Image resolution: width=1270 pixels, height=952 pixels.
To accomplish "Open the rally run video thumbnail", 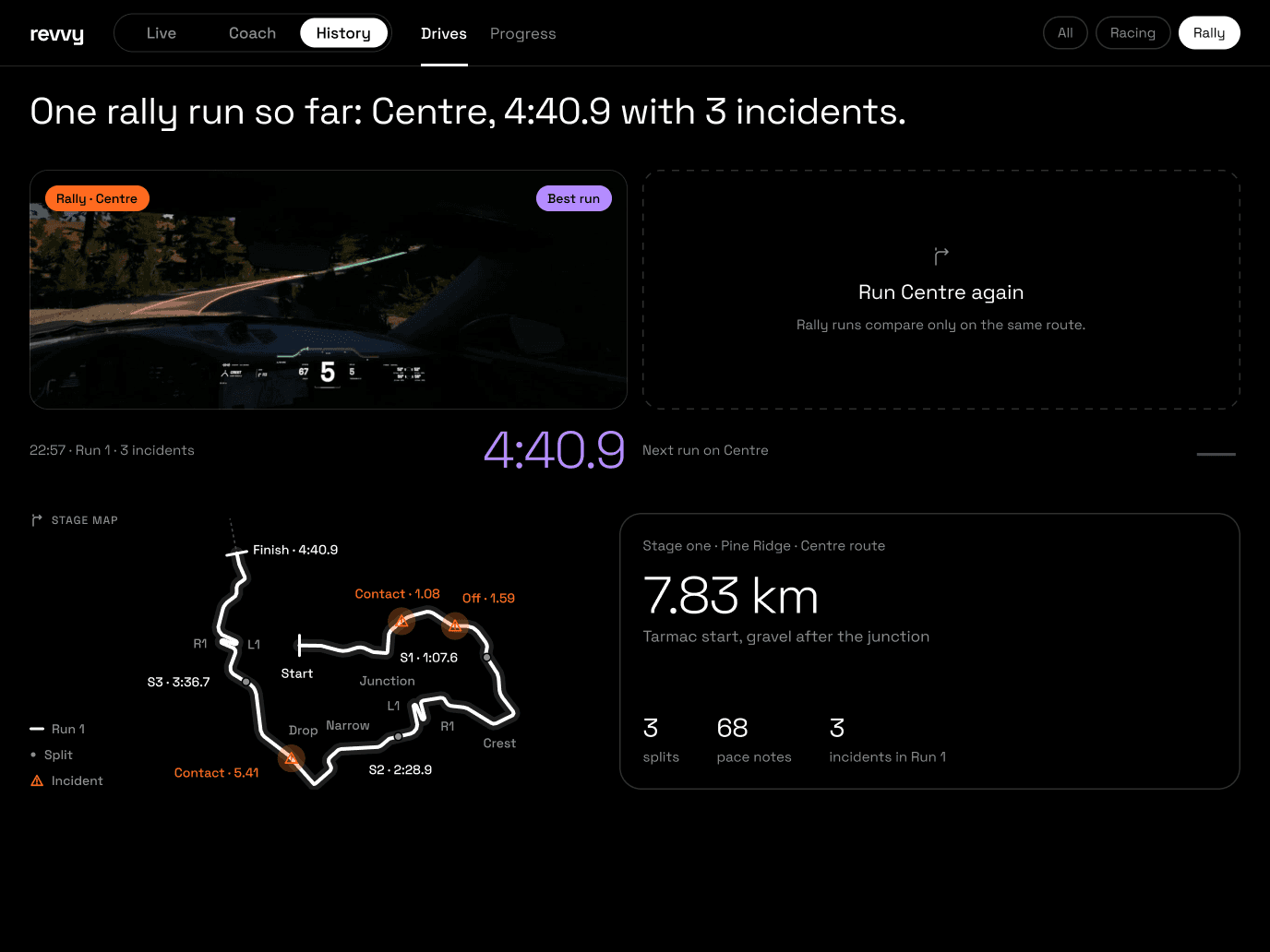I will [329, 290].
